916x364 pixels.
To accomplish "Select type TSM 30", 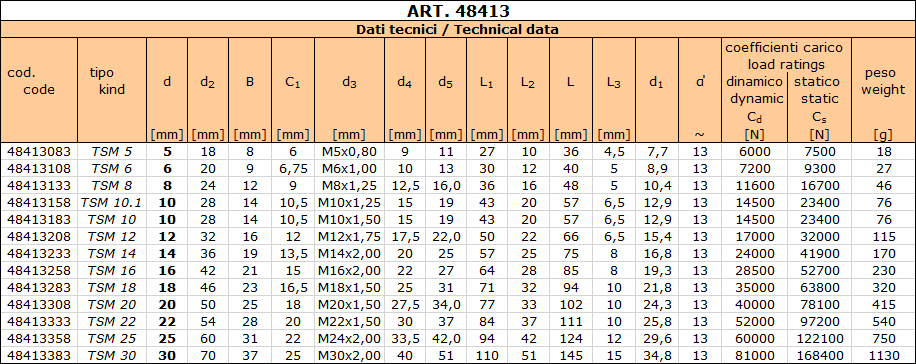I will [112, 355].
